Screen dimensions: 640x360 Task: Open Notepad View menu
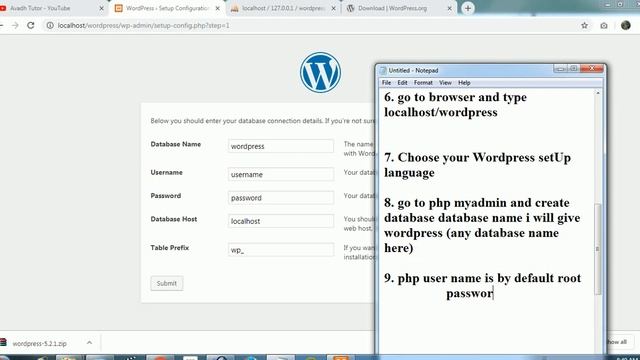pos(445,82)
